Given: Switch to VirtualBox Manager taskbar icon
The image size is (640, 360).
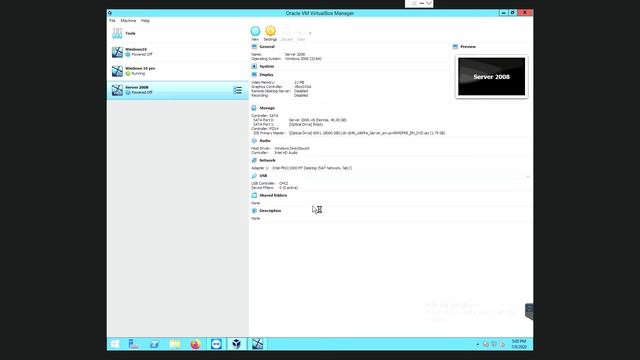Looking at the screenshot, I should (236, 344).
